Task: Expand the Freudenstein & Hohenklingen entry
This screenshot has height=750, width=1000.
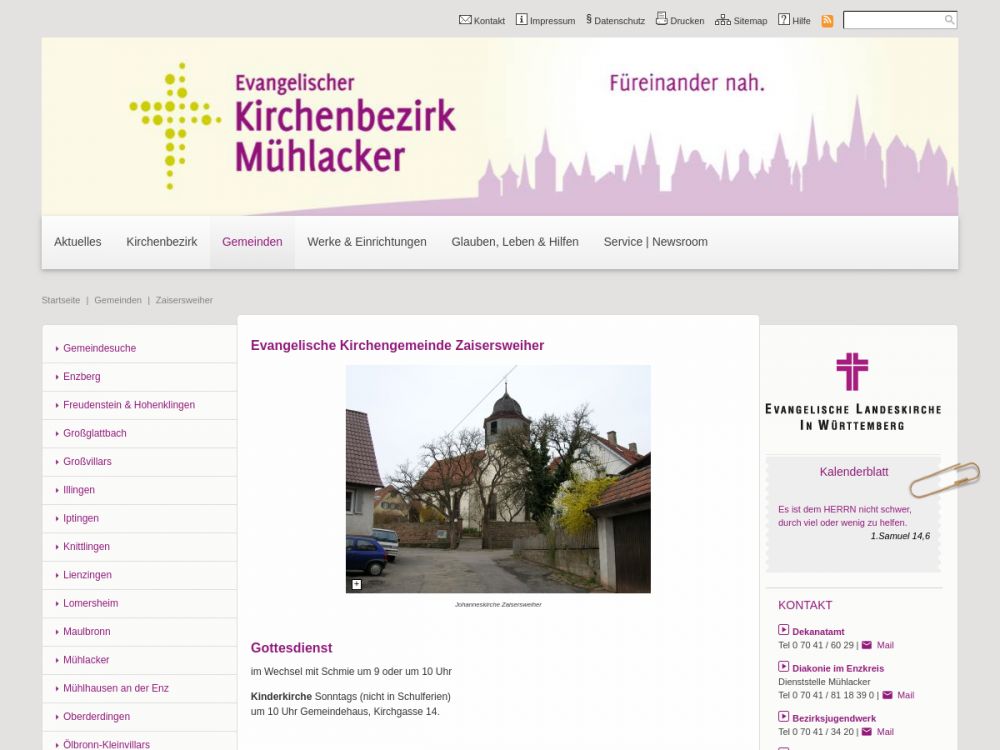Action: 128,405
